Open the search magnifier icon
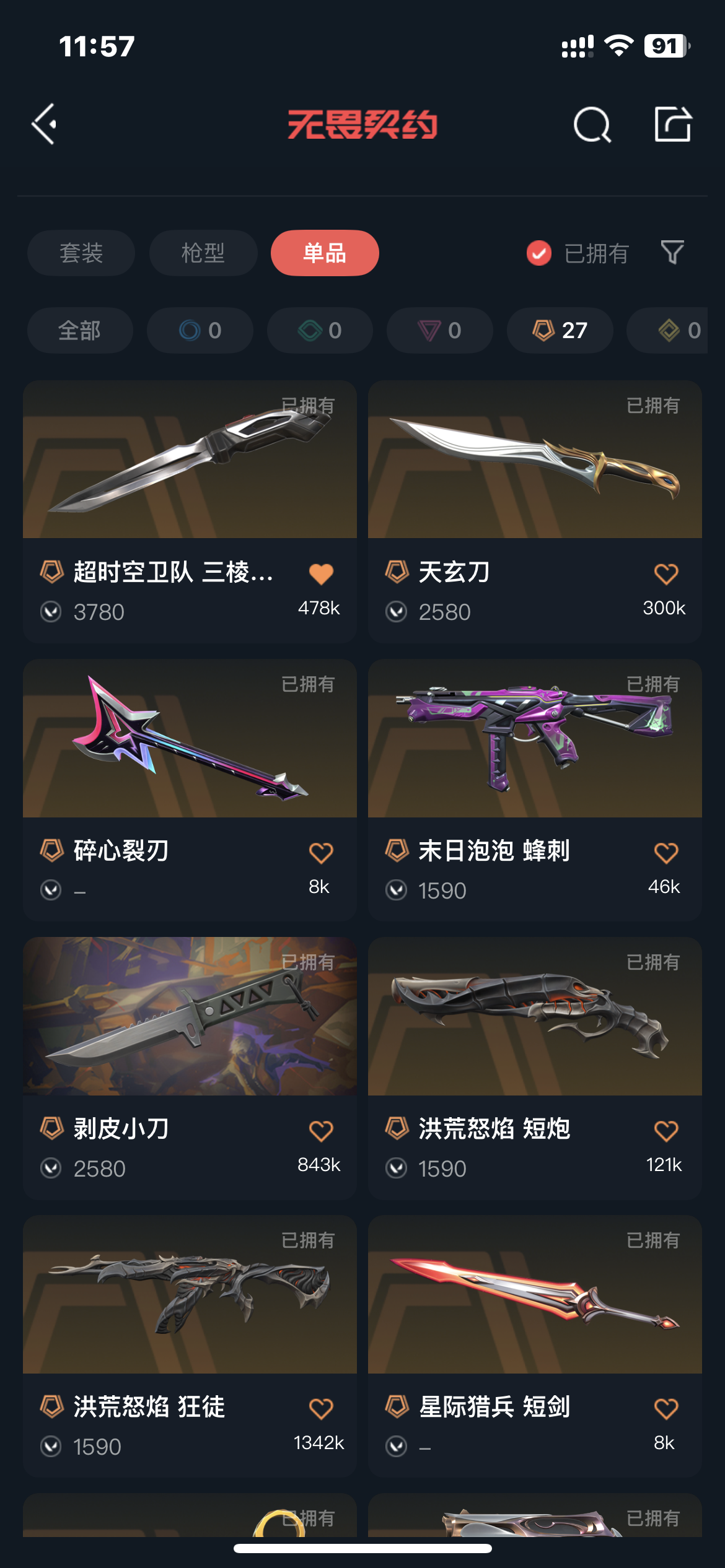 pos(592,125)
